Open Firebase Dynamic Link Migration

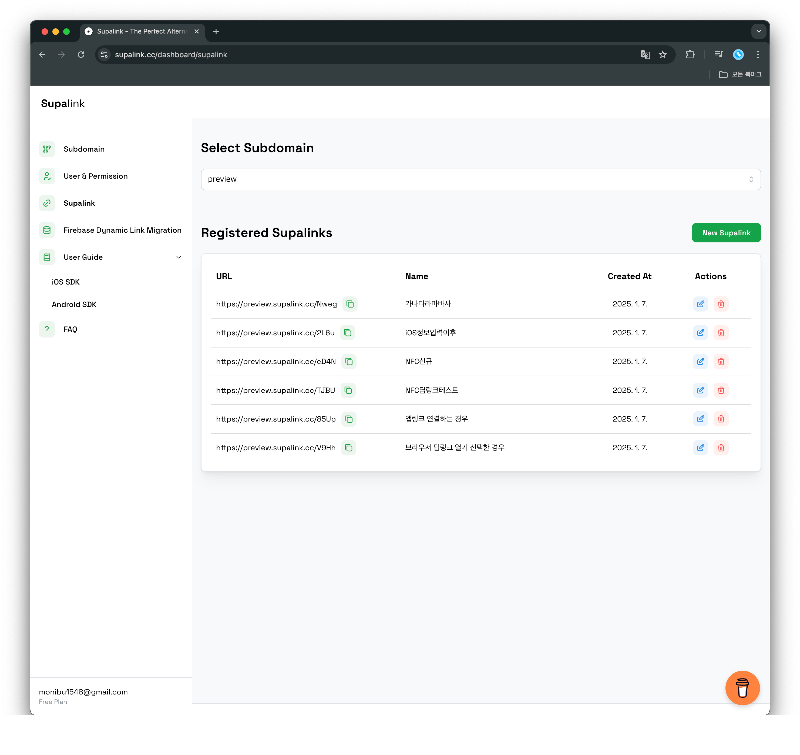click(x=122, y=230)
